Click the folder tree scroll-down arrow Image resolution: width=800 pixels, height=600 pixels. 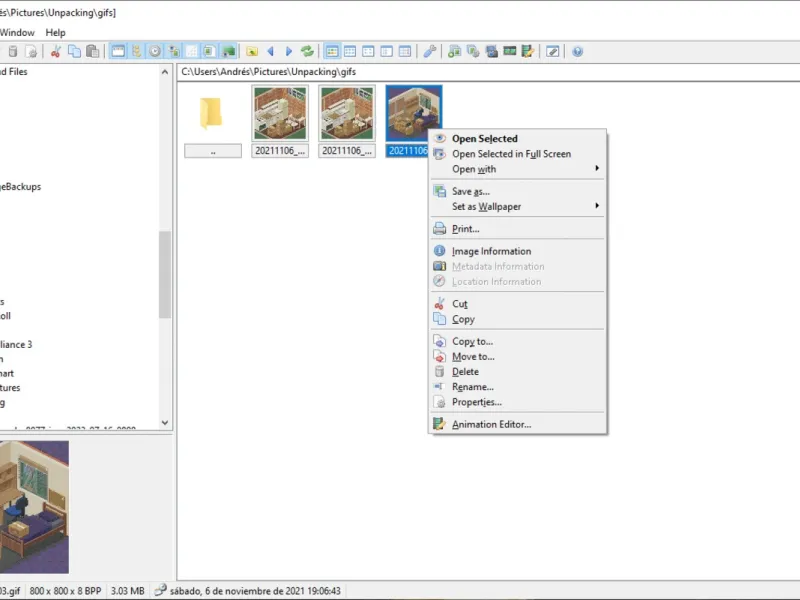click(164, 422)
